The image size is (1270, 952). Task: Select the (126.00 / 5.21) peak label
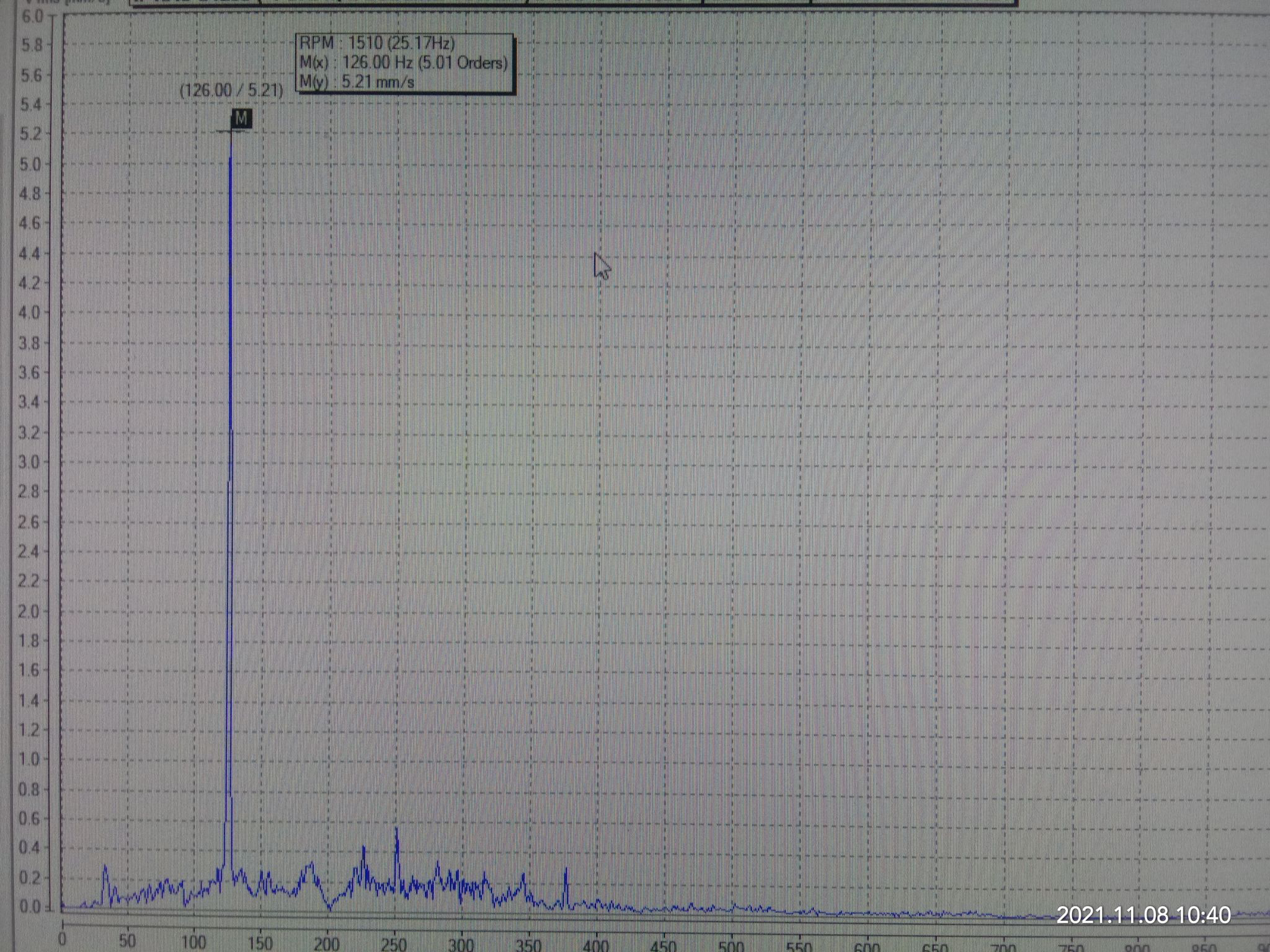coord(231,90)
